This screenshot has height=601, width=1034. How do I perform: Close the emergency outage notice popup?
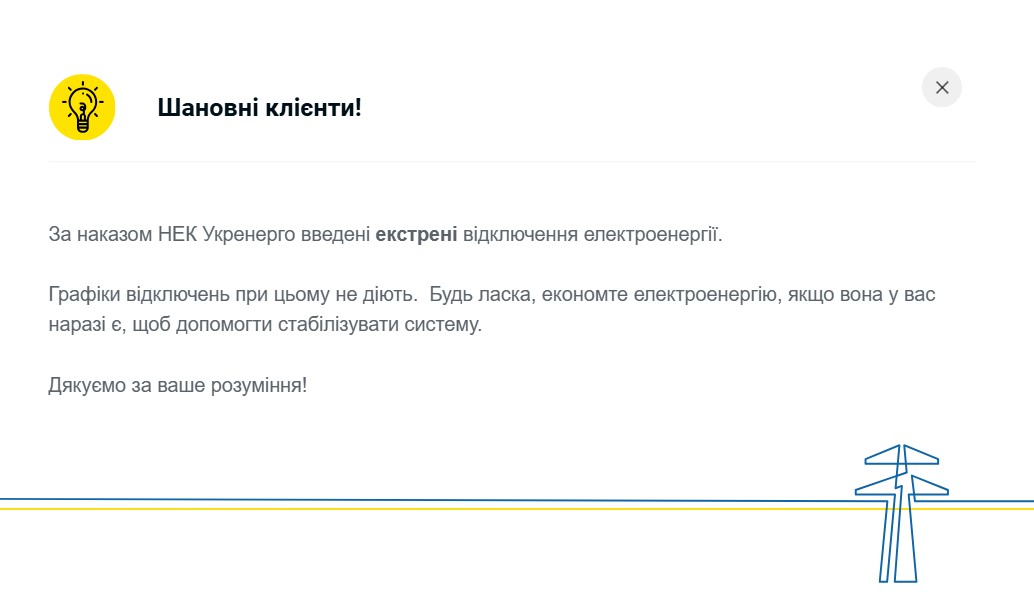[x=941, y=87]
